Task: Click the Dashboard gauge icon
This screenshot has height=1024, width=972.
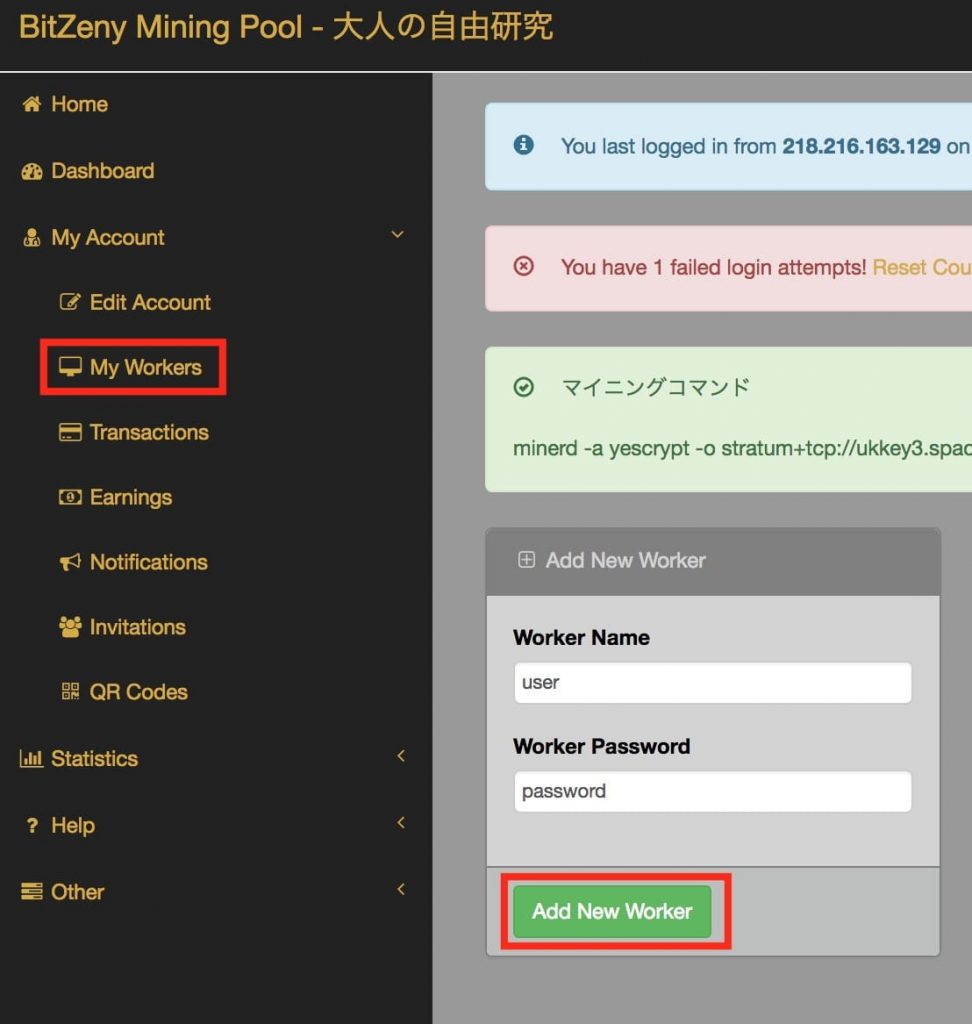Action: [31, 171]
